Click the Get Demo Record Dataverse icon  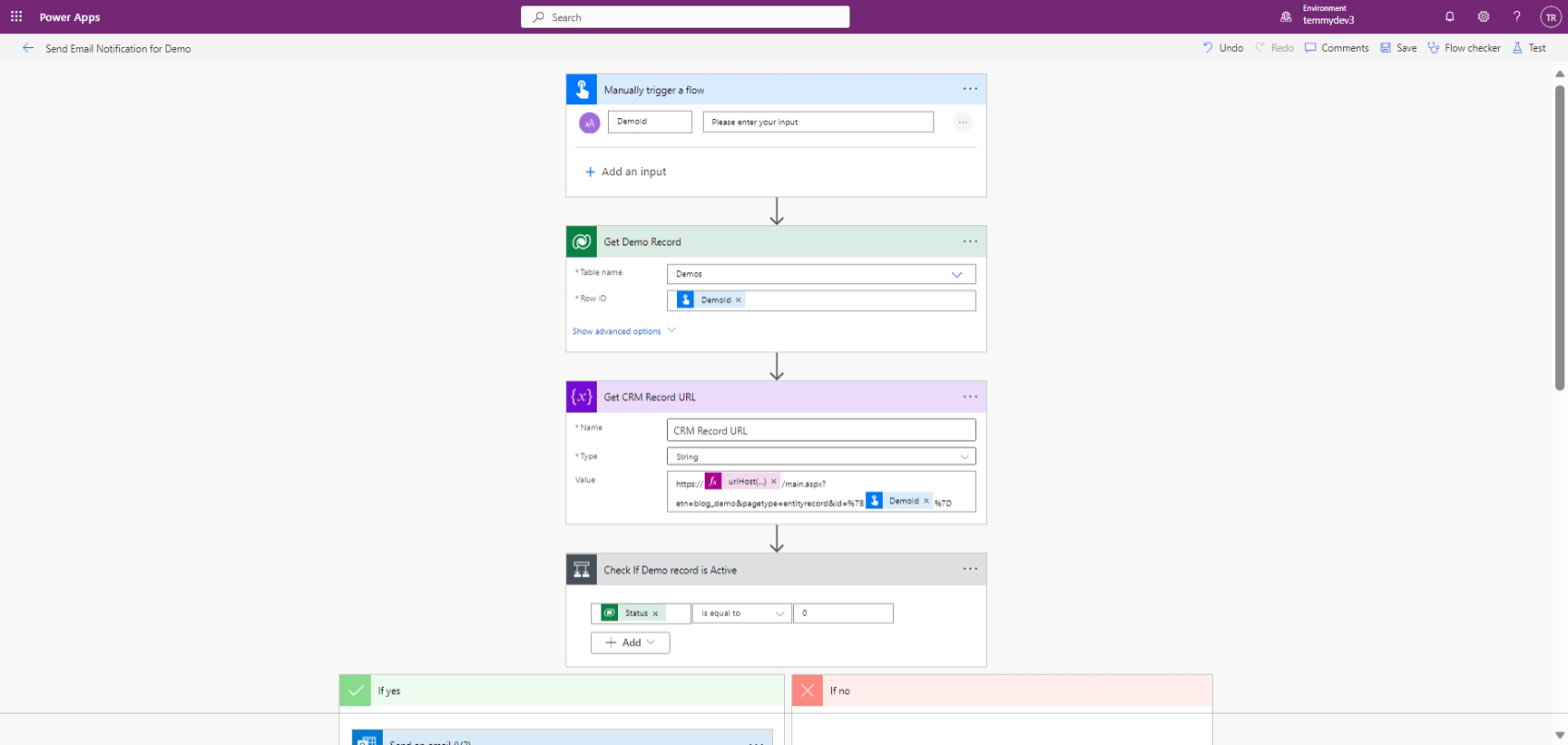click(582, 242)
